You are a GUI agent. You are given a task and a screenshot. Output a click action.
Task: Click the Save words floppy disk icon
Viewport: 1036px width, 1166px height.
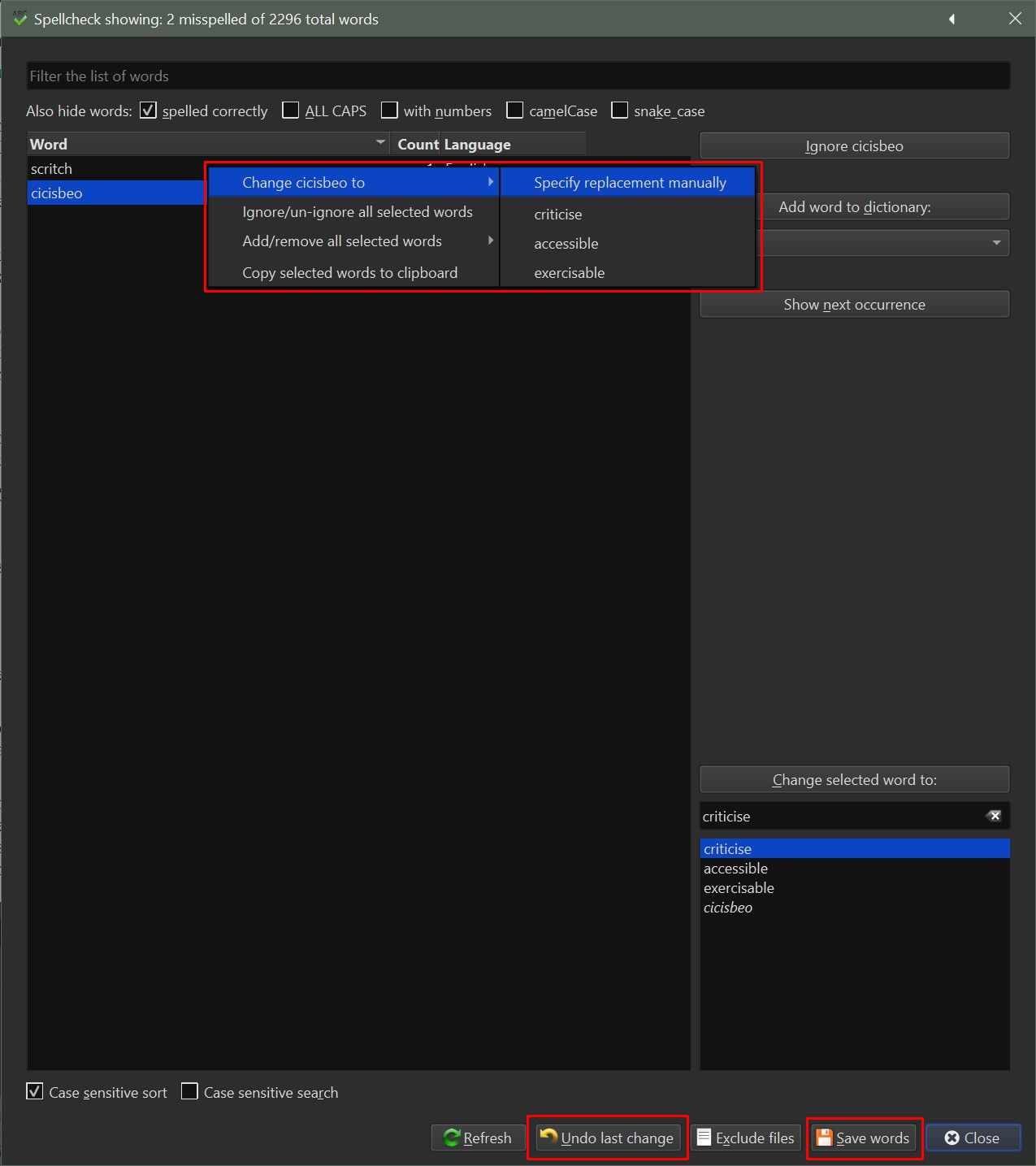[824, 1138]
